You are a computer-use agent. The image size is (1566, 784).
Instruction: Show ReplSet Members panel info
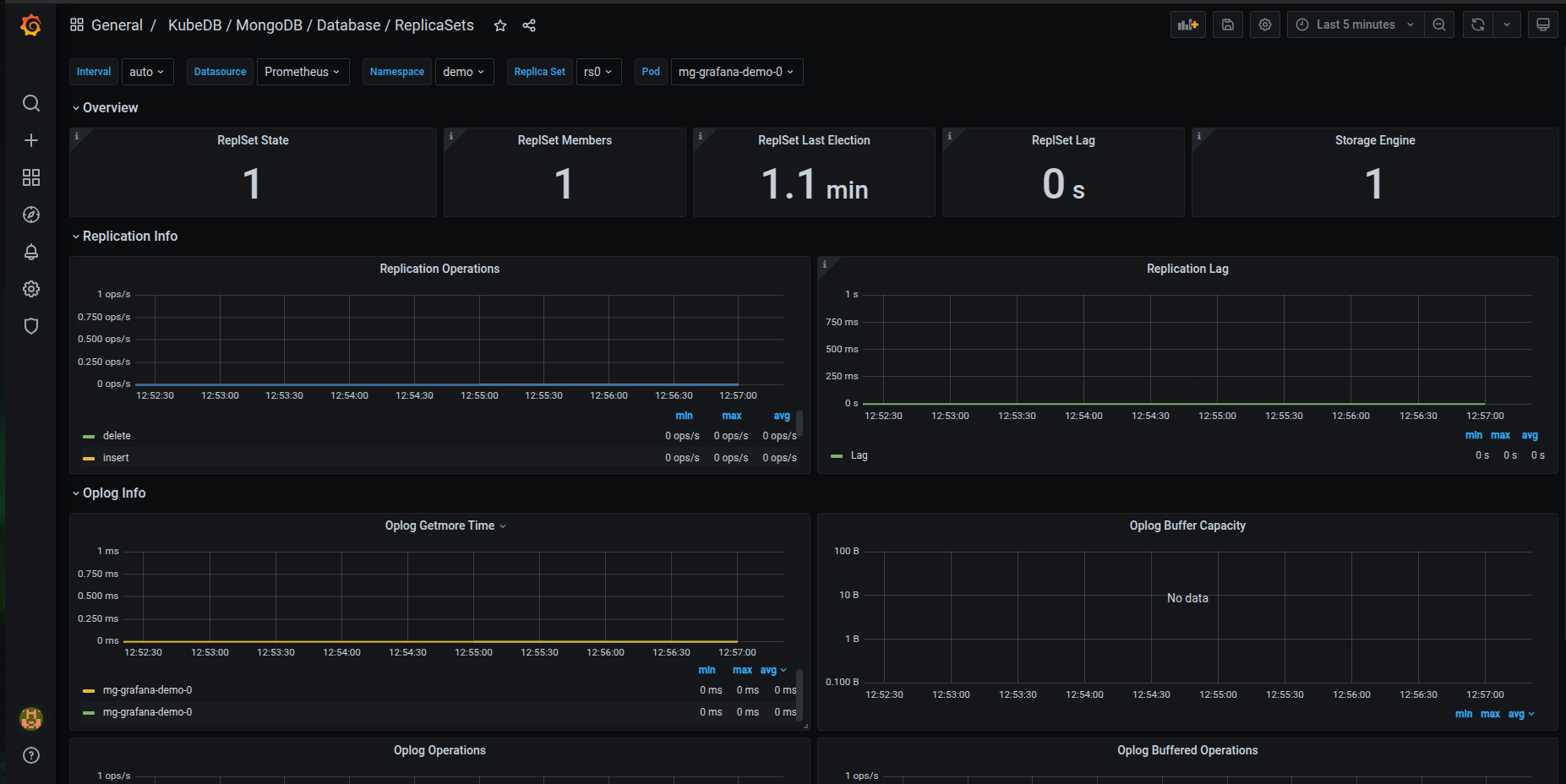(451, 136)
